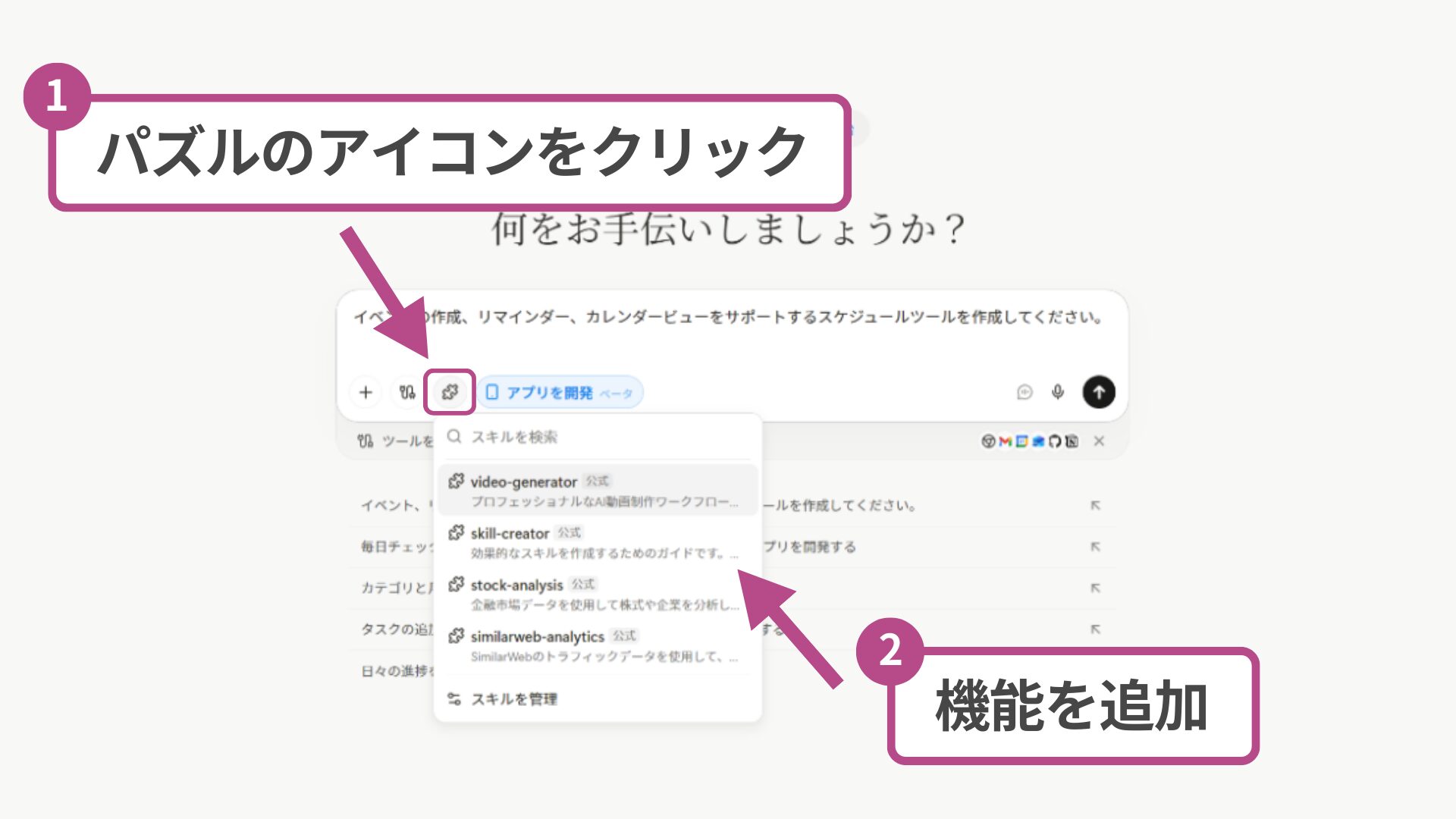Screen dimensions: 1456x819
Task: Click the plus icon in the input bar
Action: (366, 391)
